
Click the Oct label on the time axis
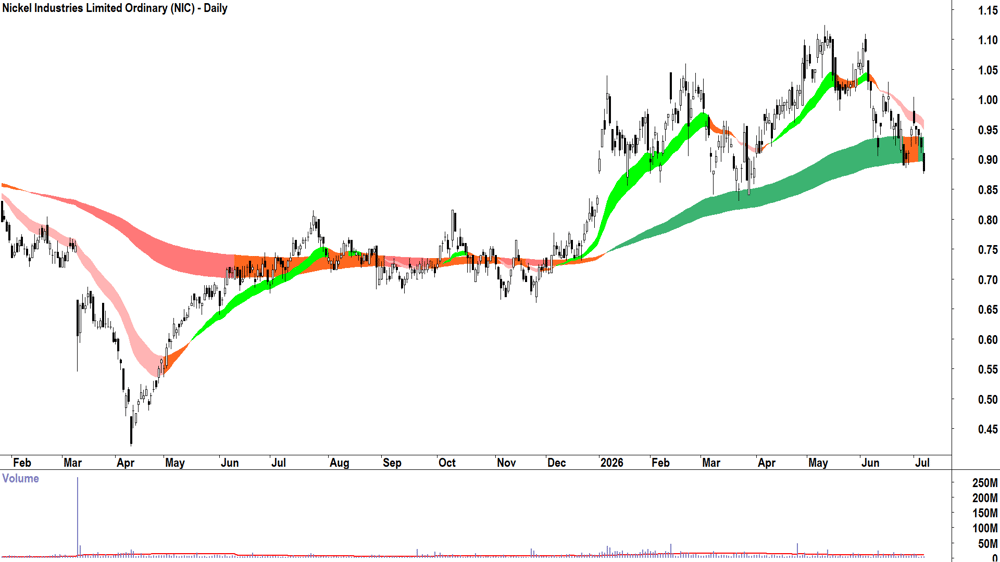click(447, 462)
